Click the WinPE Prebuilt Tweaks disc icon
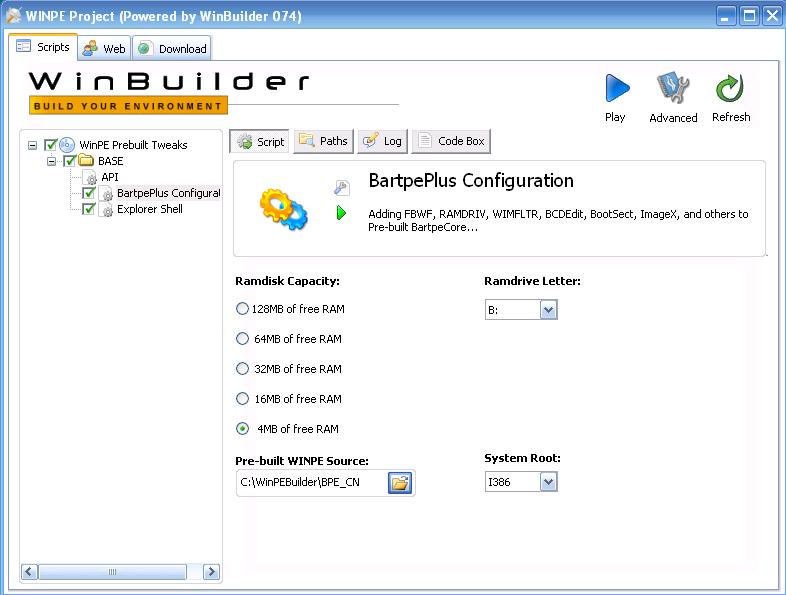786x595 pixels. point(67,145)
